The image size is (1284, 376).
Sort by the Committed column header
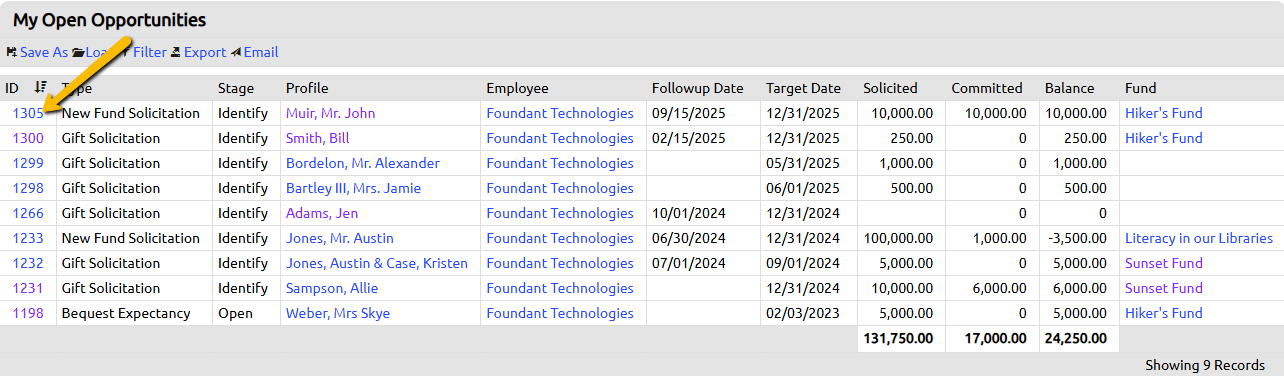point(987,88)
